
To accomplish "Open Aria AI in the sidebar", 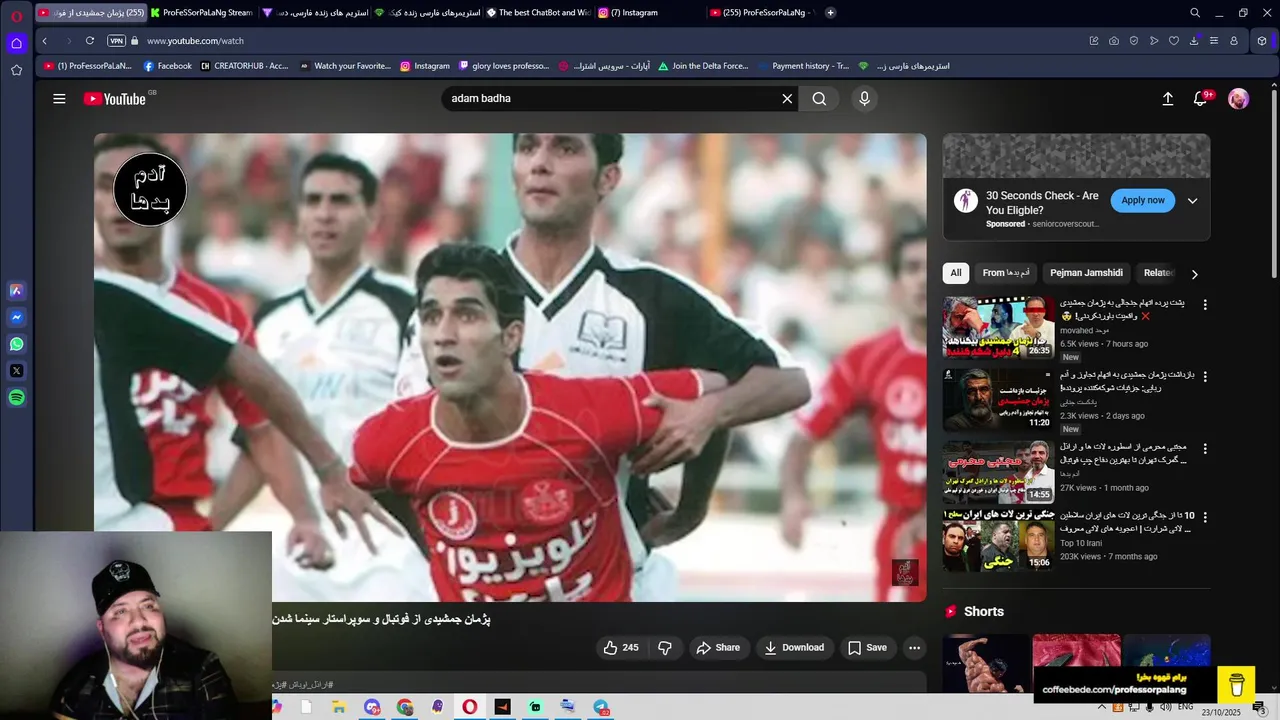I will point(16,291).
